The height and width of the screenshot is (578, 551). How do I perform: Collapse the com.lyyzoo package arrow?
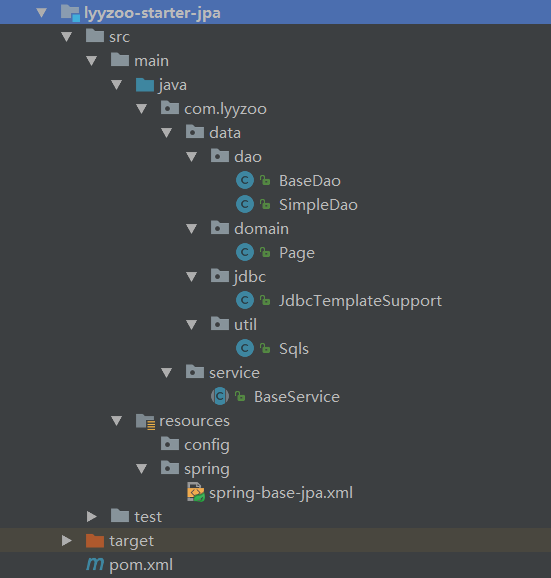click(142, 109)
